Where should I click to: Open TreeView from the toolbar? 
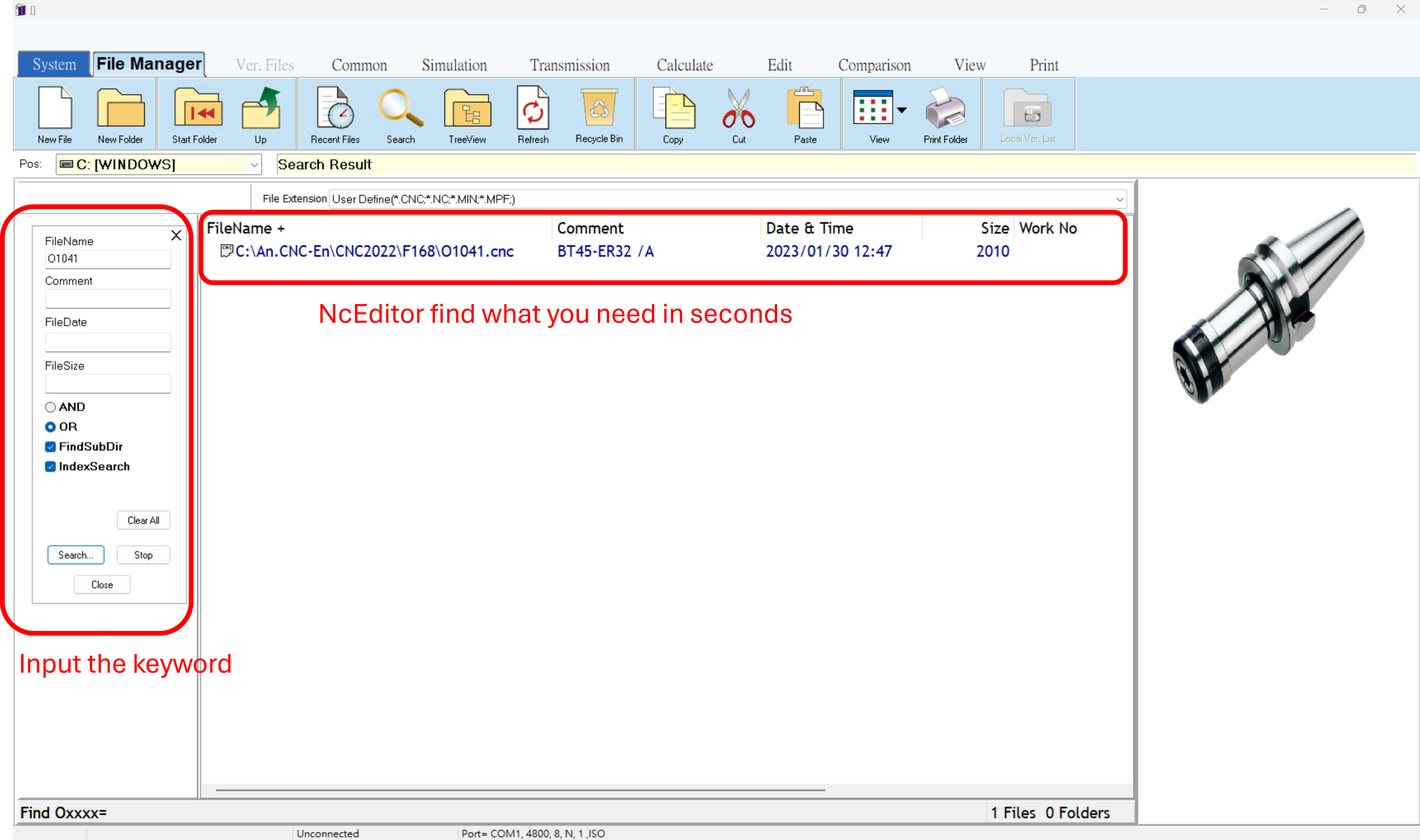tap(467, 109)
